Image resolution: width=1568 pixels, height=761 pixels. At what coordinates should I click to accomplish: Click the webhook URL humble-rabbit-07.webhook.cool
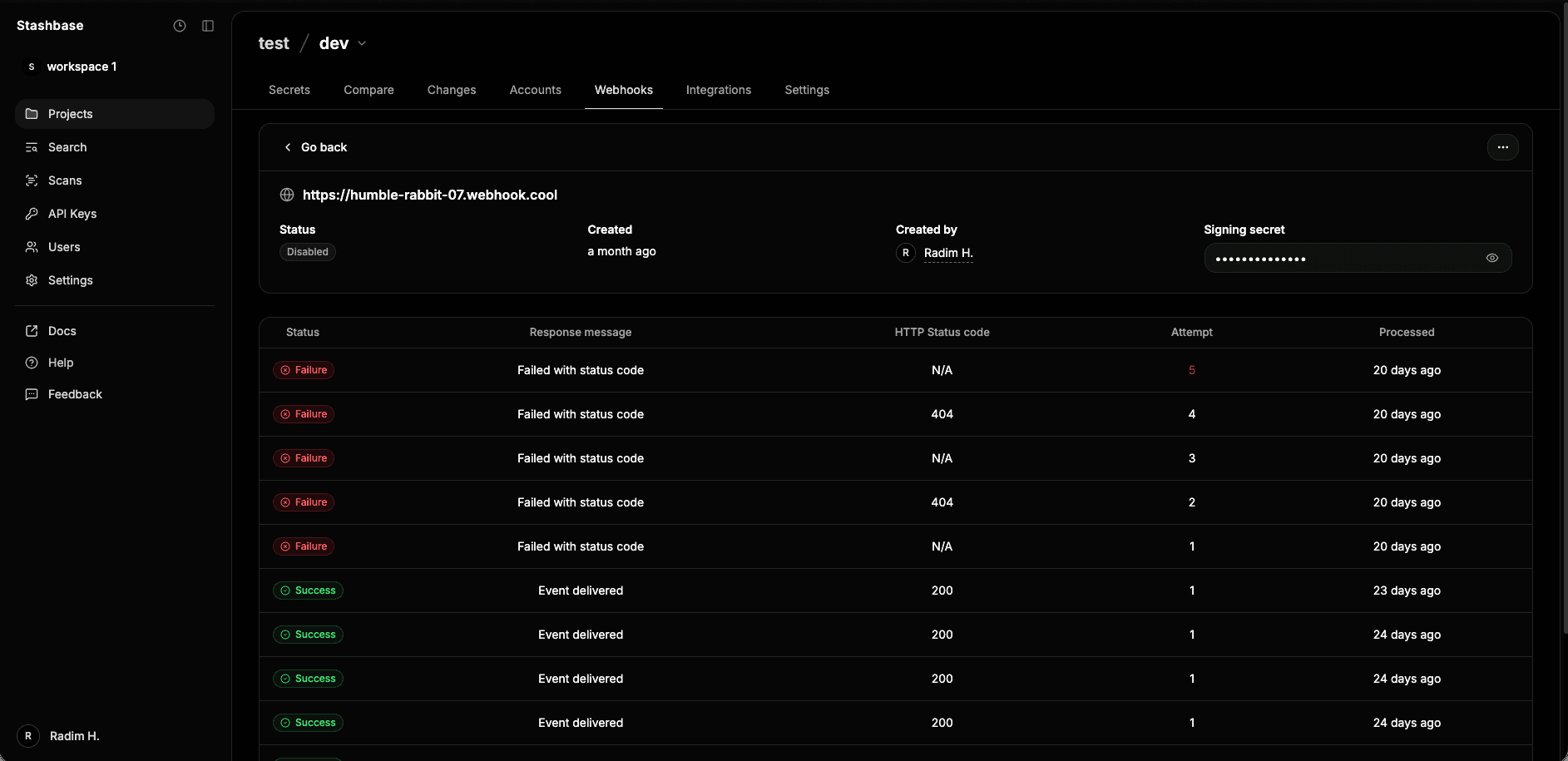[430, 195]
